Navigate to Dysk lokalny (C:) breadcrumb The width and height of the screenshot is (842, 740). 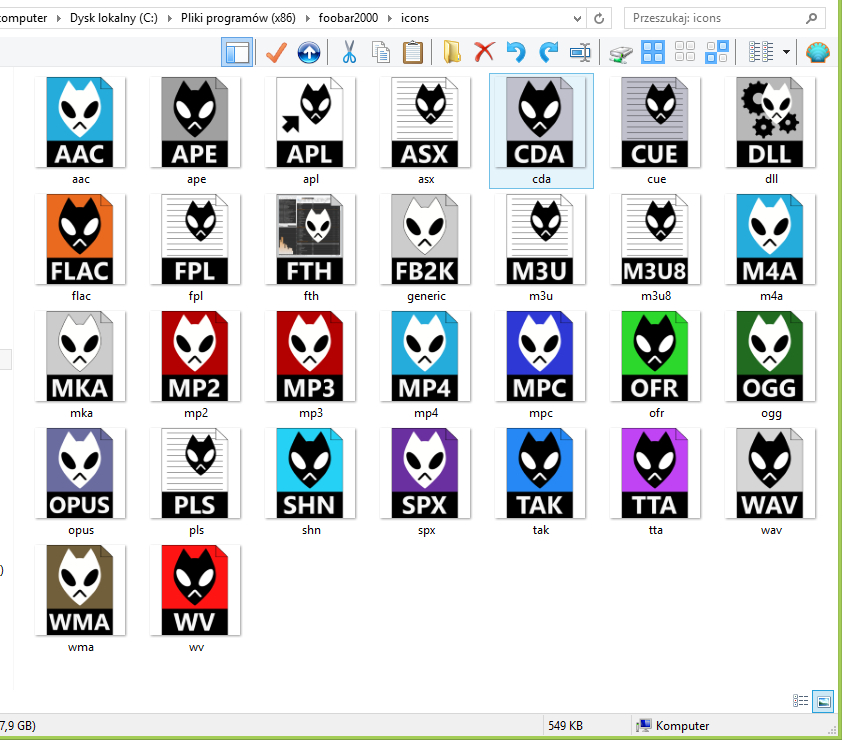[x=114, y=18]
